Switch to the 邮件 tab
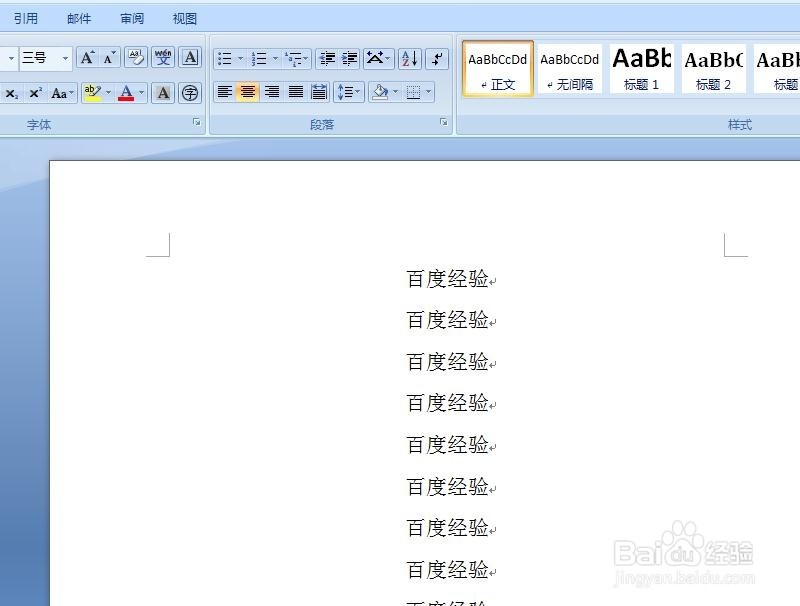The image size is (800, 606). coord(79,19)
